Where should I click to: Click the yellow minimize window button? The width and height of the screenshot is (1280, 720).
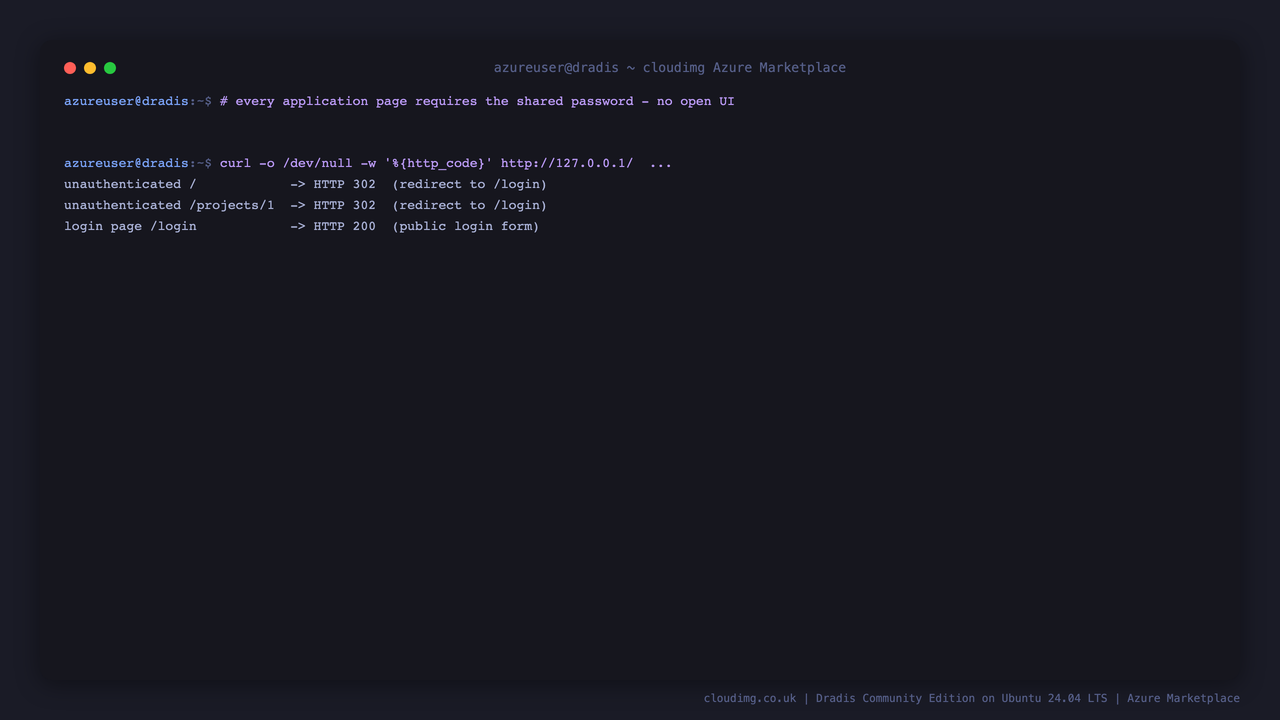pos(90,68)
